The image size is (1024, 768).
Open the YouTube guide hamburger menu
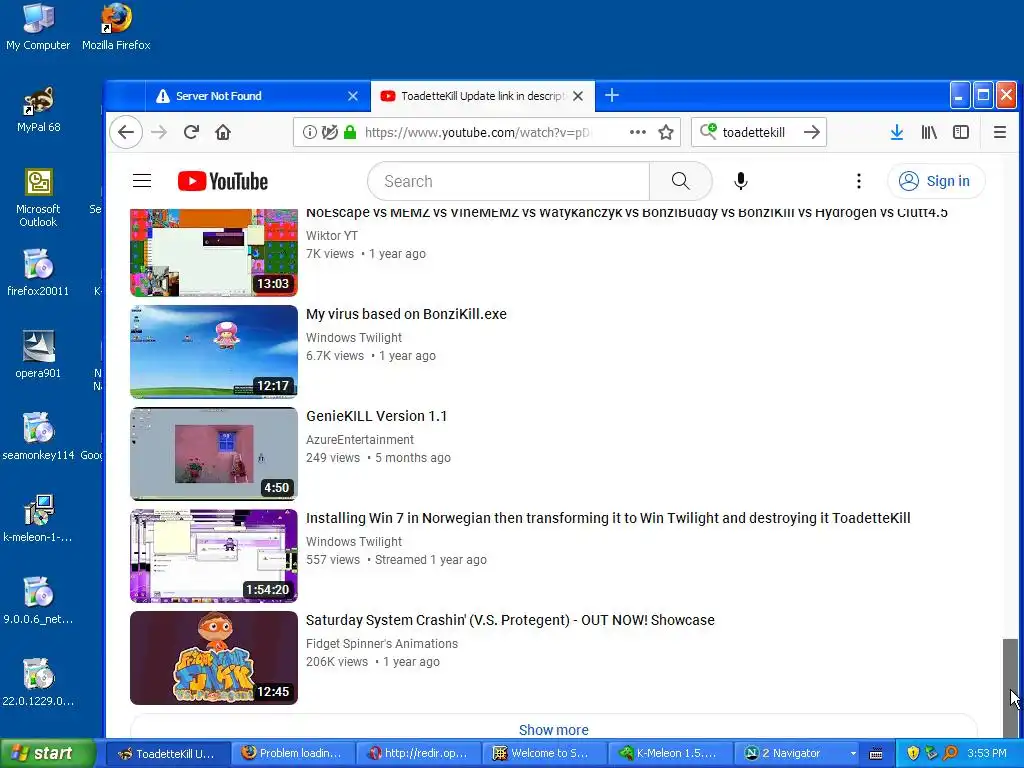tap(142, 181)
